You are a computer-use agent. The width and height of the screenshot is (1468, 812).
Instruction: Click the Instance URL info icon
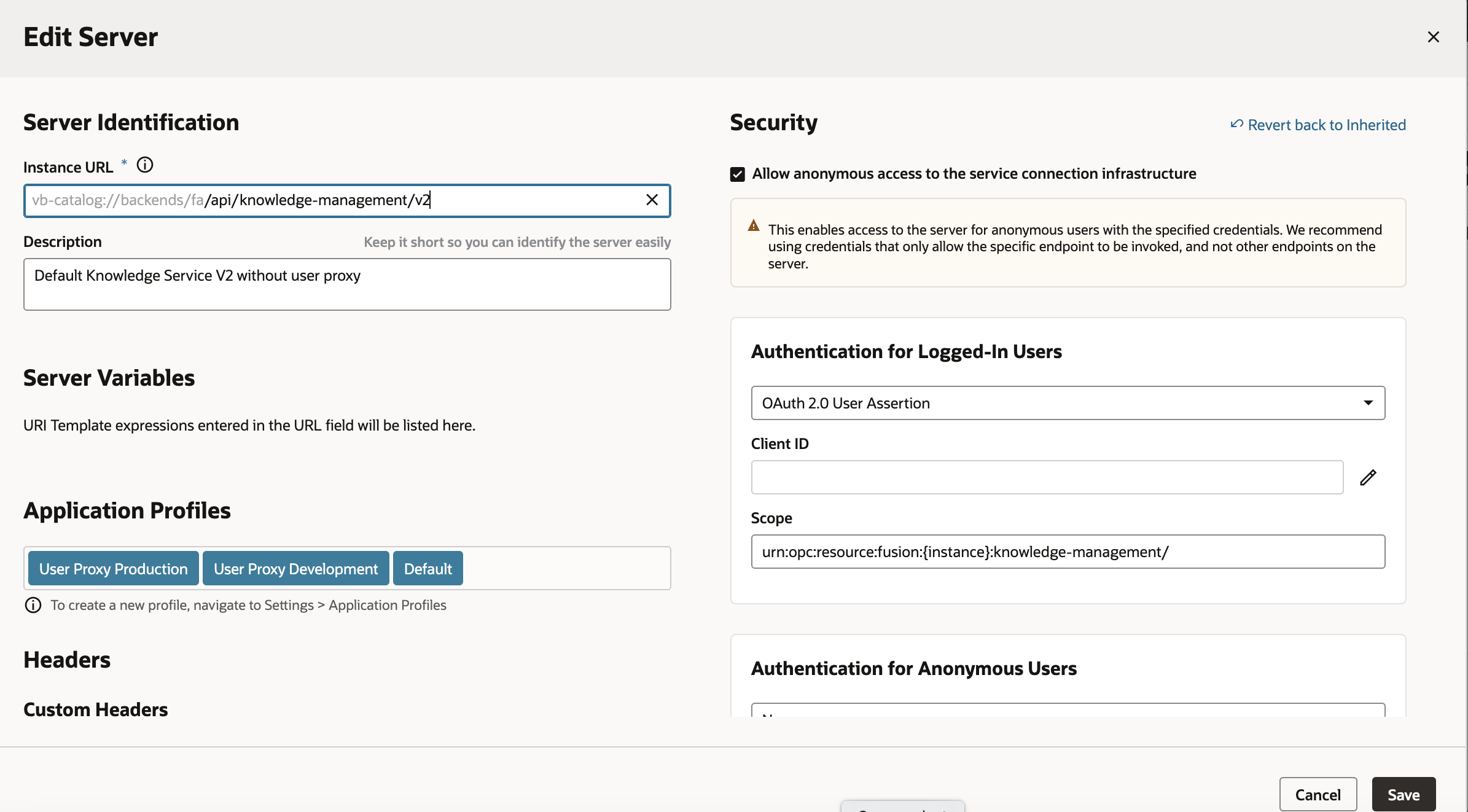[x=145, y=165]
